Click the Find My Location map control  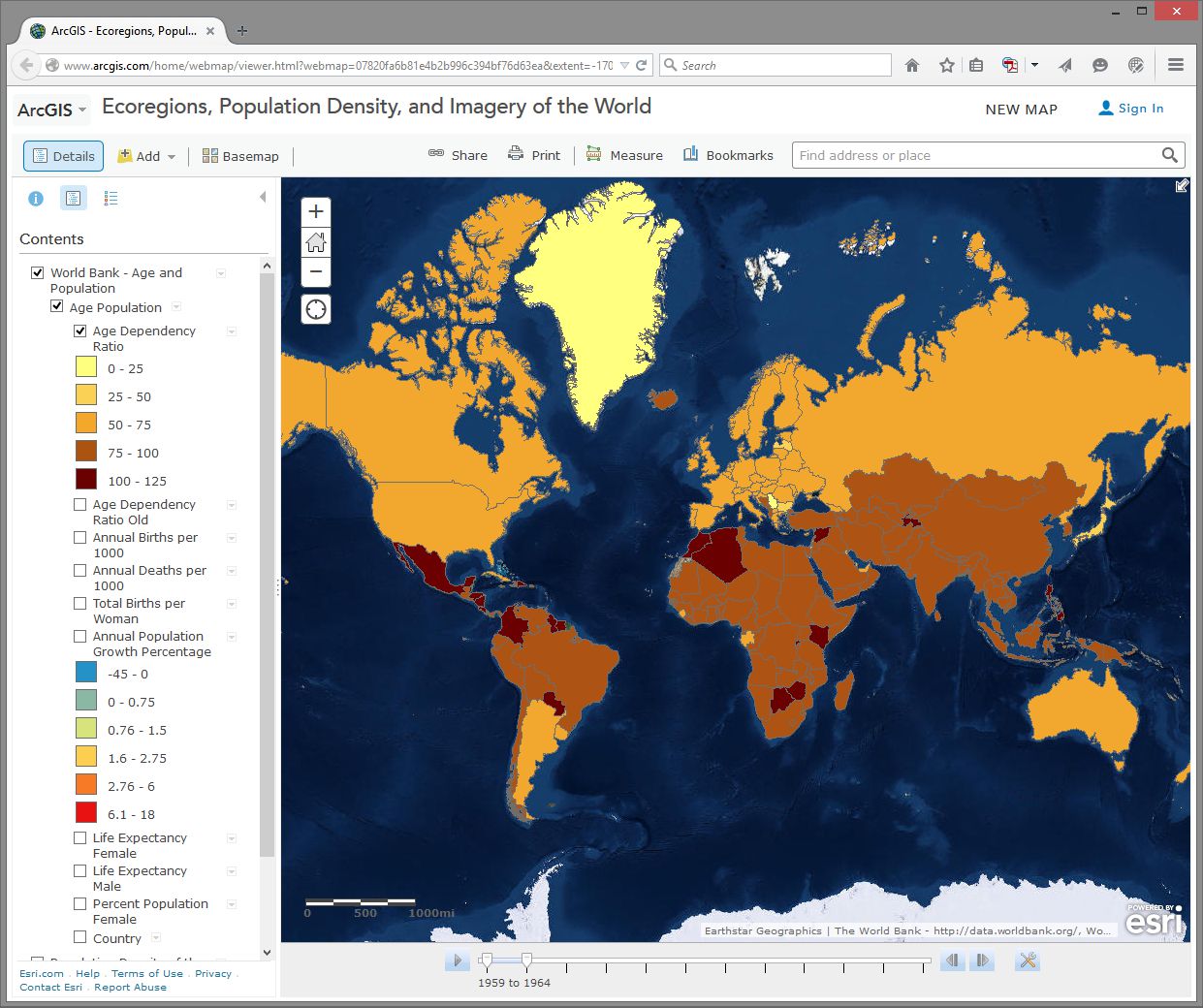pos(315,309)
